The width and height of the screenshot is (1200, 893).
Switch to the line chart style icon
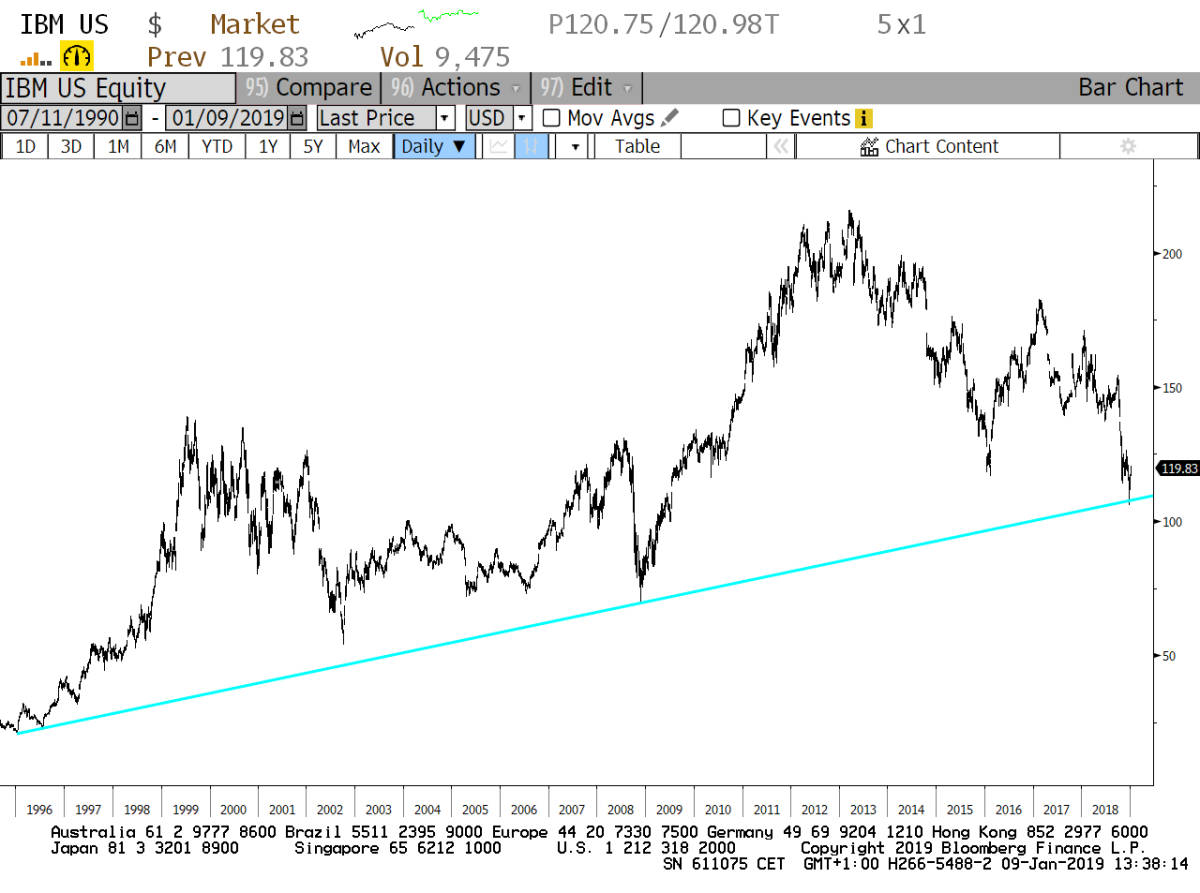[497, 146]
